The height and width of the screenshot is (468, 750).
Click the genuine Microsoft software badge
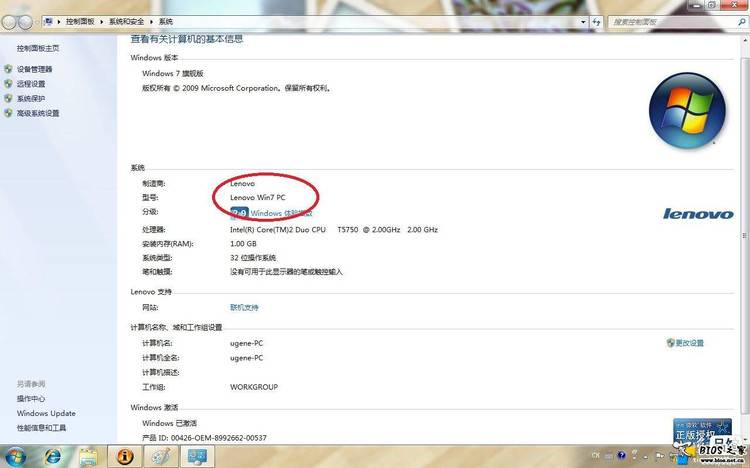point(702,432)
